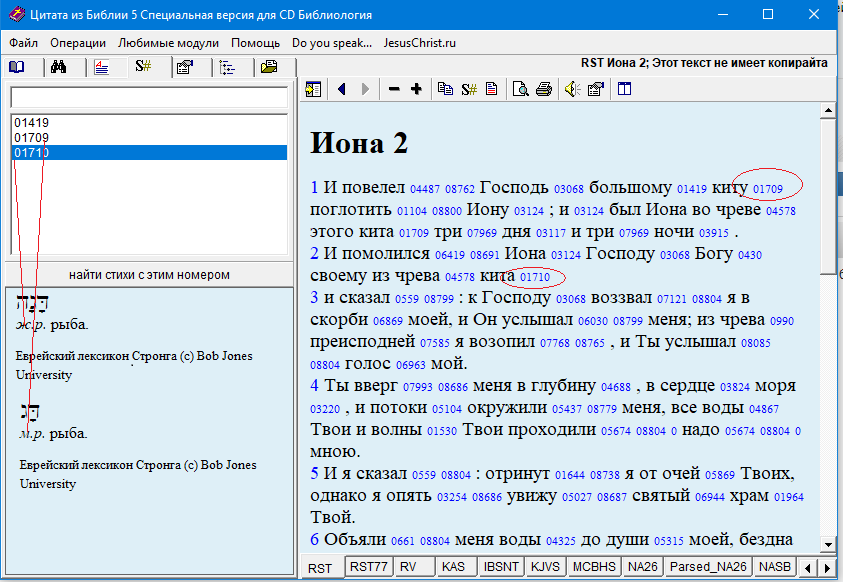Click the printer icon in toolbar
Image resolution: width=843 pixels, height=582 pixels.
point(543,89)
